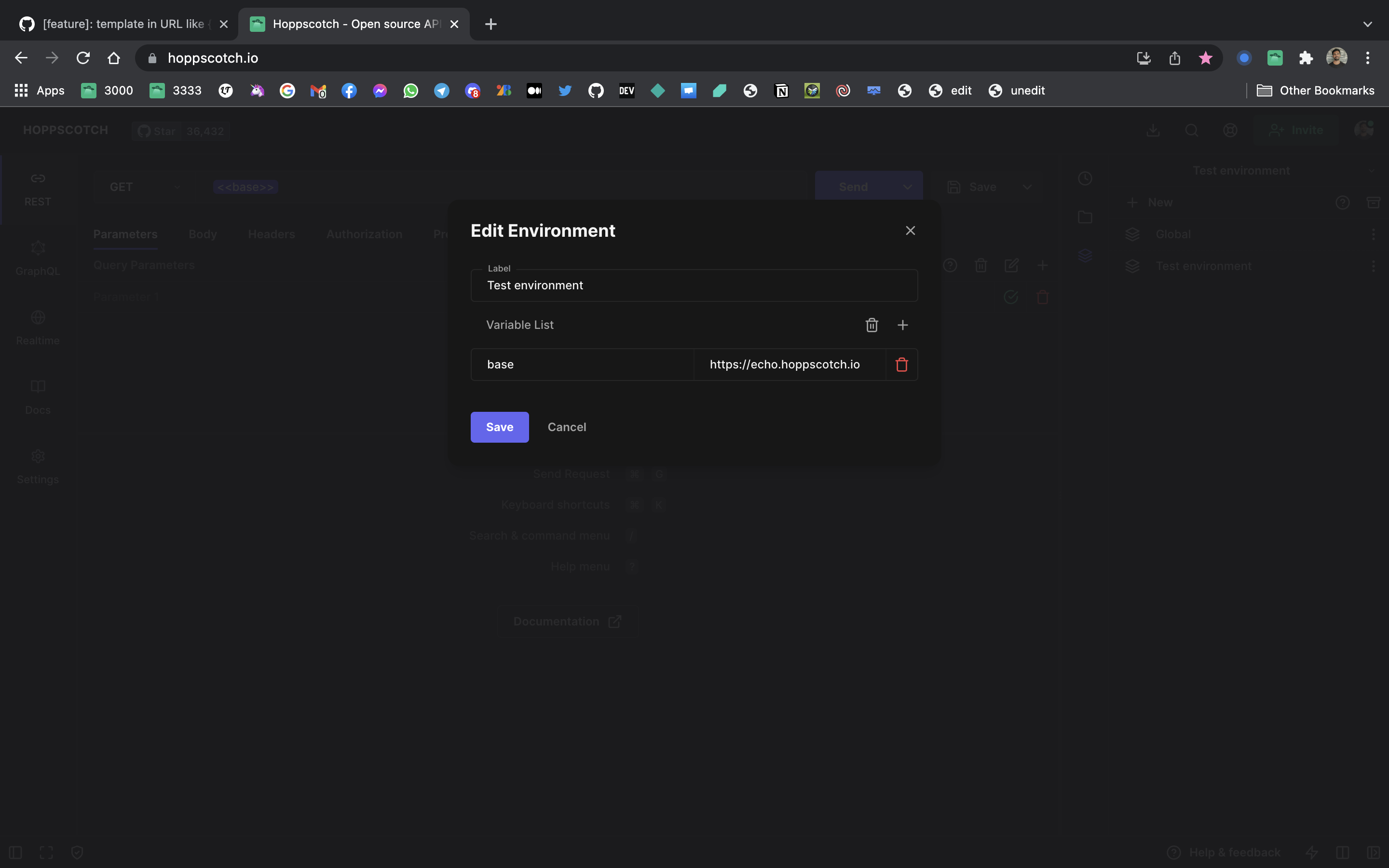Delete the base variable row

pyautogui.click(x=901, y=365)
